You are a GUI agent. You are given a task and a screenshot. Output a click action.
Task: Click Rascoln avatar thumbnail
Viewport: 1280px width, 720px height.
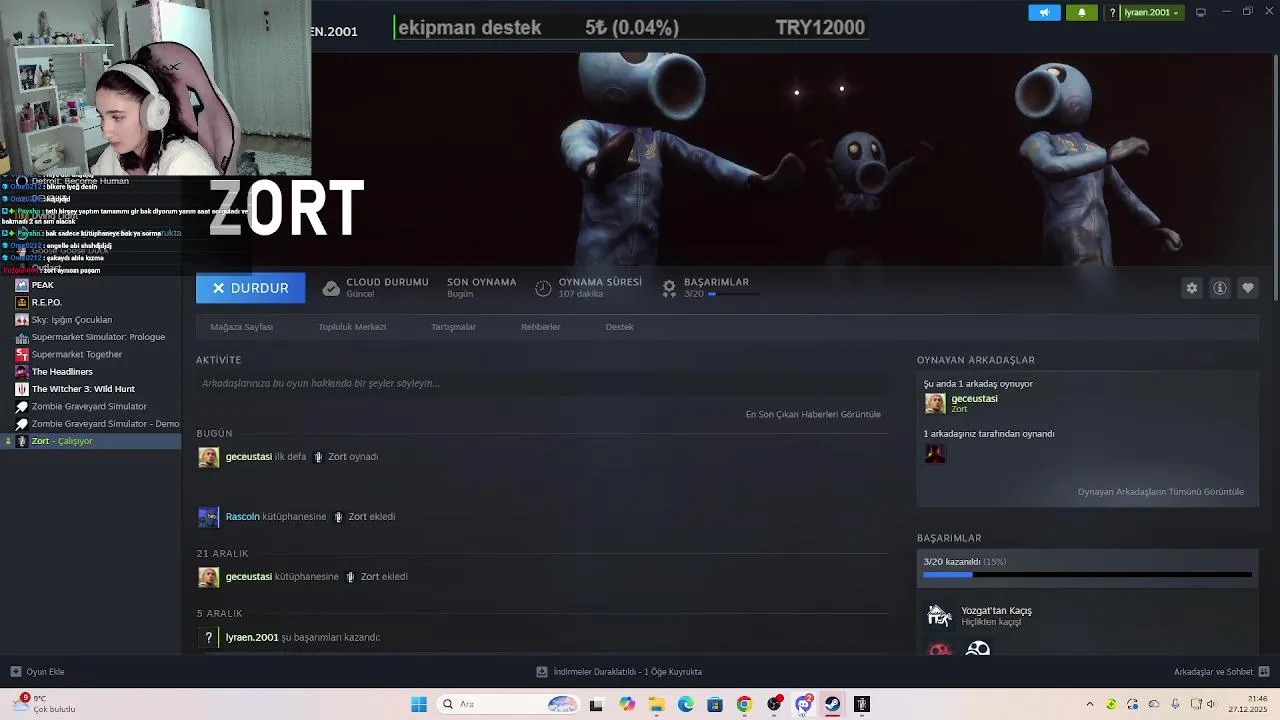[208, 517]
